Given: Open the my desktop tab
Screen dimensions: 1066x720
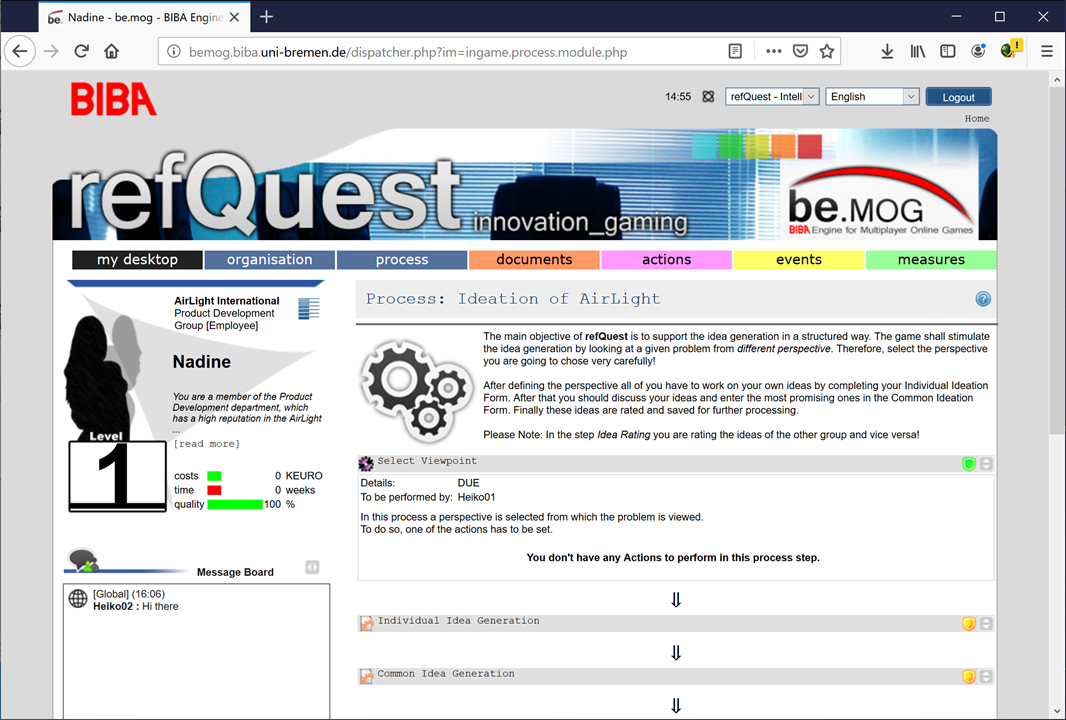Looking at the screenshot, I should 137,260.
